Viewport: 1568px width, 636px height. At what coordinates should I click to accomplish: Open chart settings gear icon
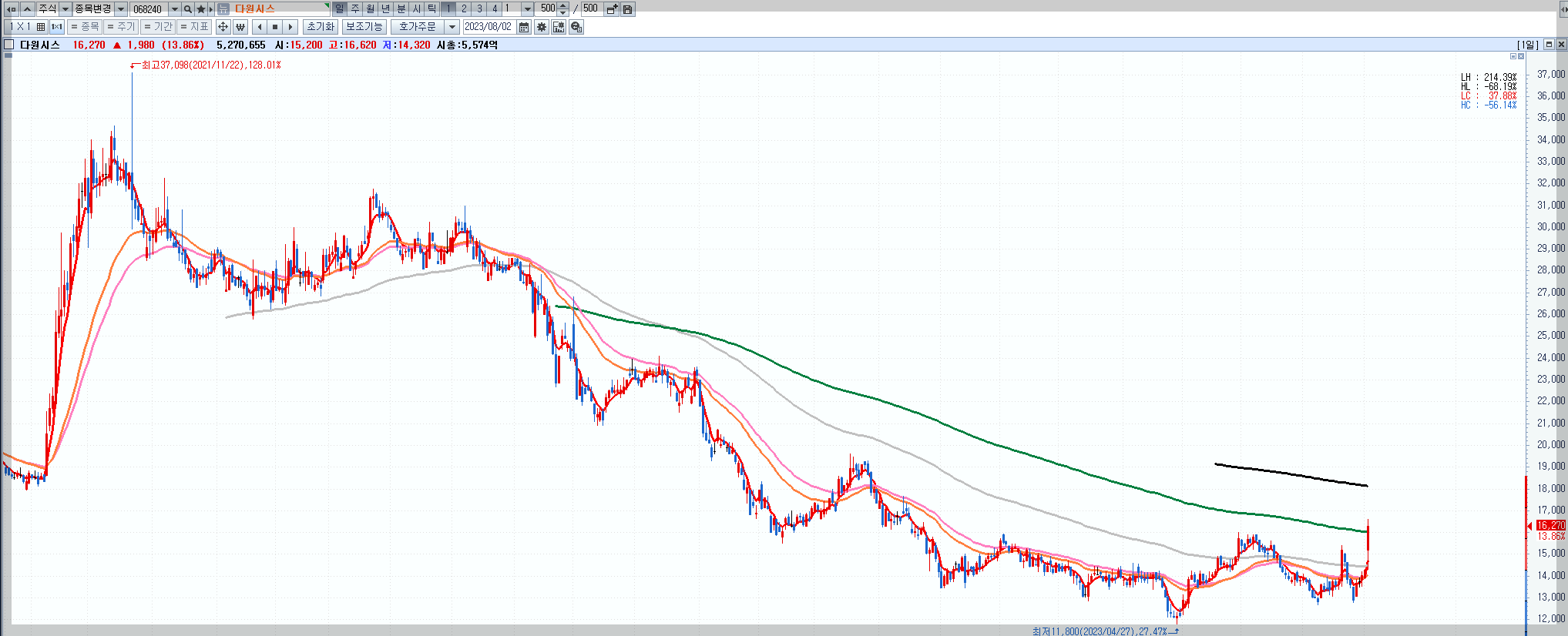coord(542,27)
